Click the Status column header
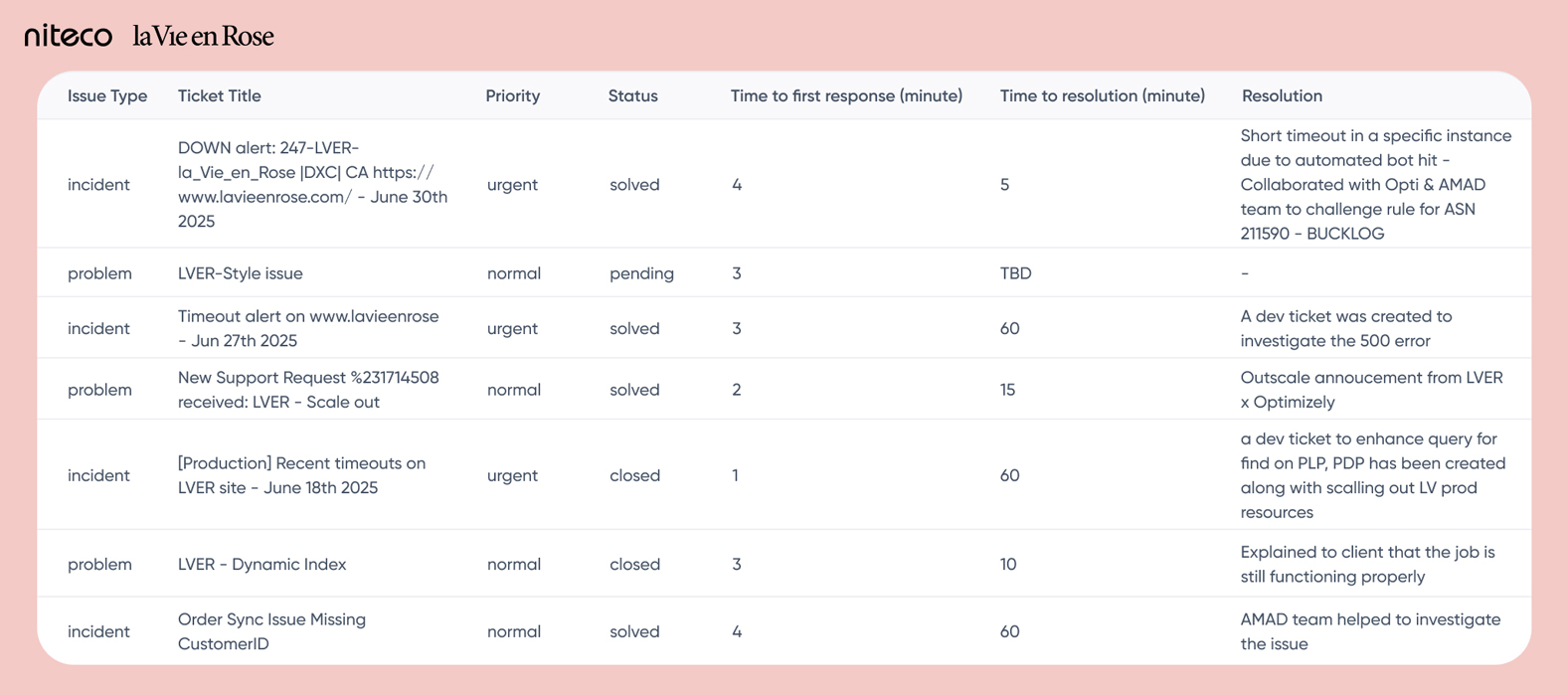1568x695 pixels. [632, 95]
